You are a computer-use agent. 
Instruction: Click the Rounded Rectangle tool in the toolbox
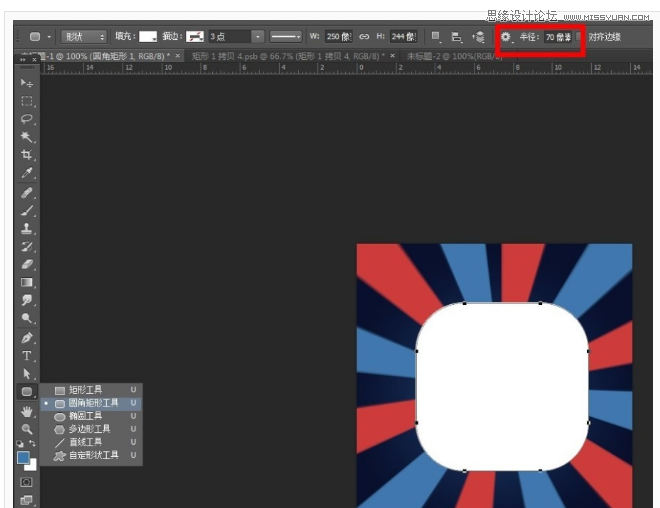tap(27, 391)
